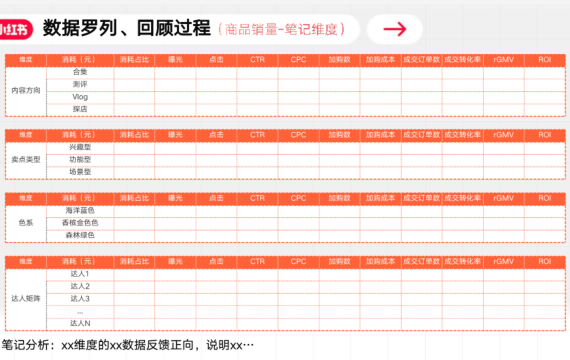
Task: Click 消耗(元) header in 内容方向 table
Action: (79, 60)
